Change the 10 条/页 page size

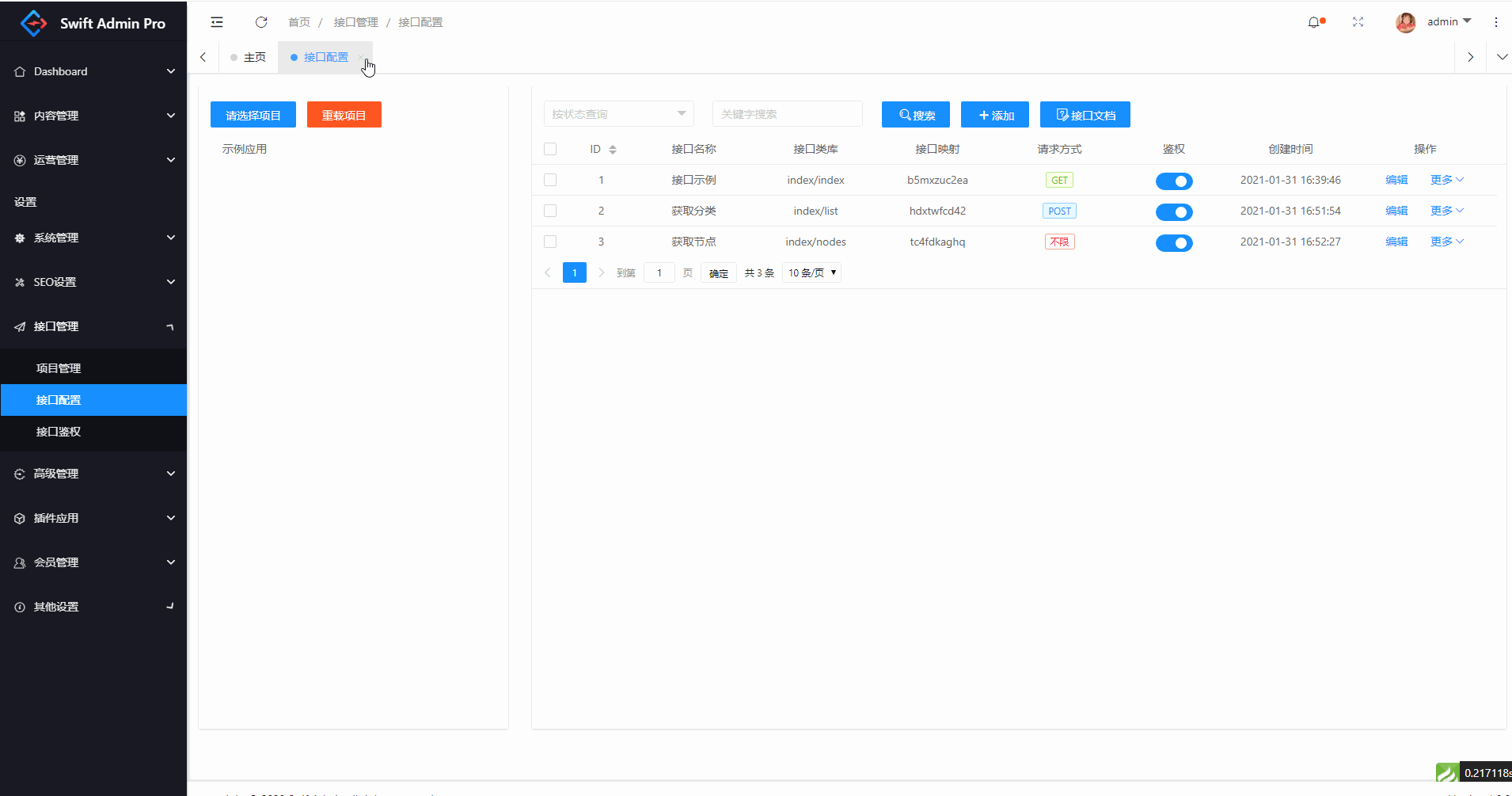point(811,273)
